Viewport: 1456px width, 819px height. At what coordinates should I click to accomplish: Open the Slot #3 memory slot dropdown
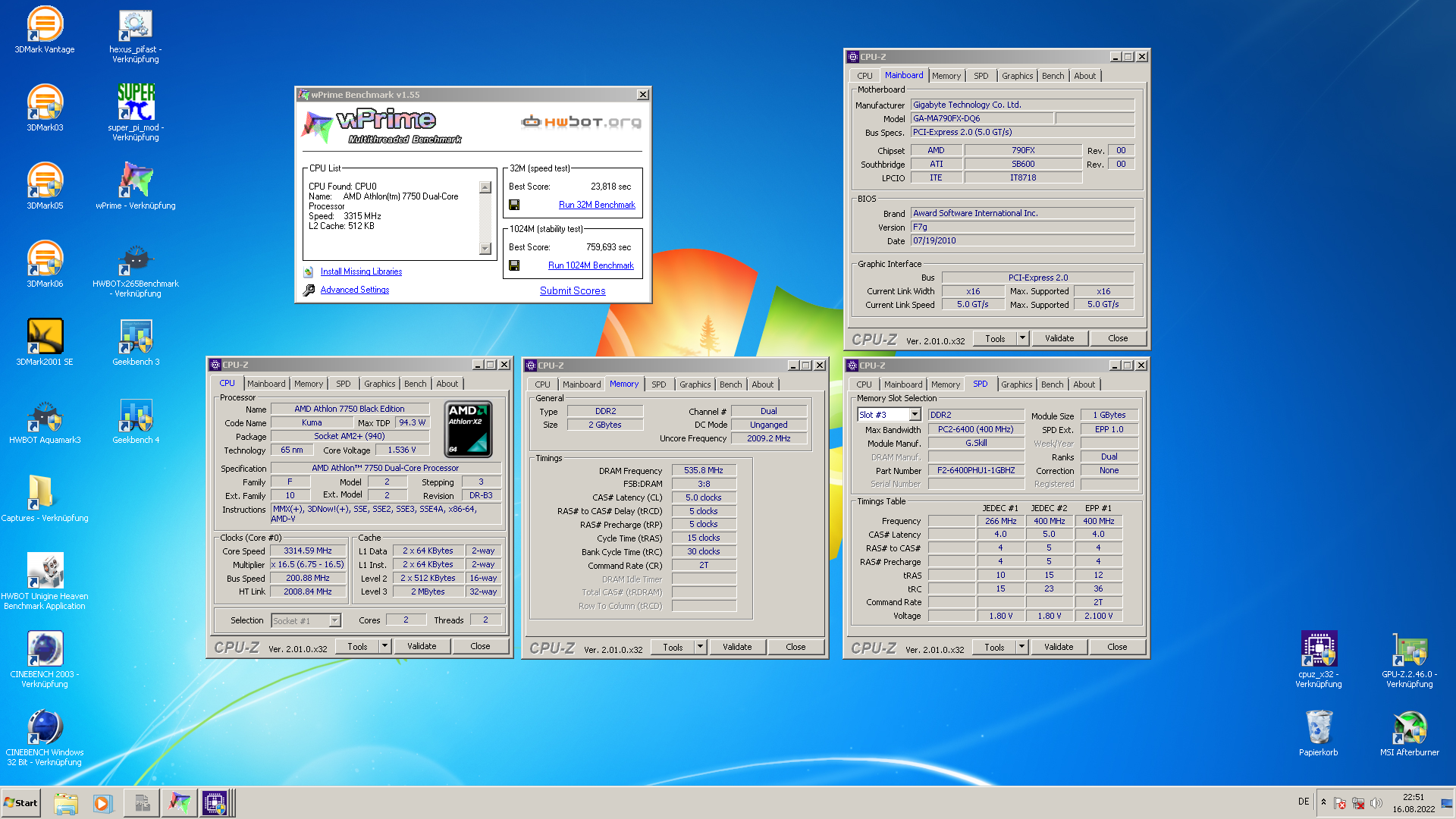click(x=915, y=415)
